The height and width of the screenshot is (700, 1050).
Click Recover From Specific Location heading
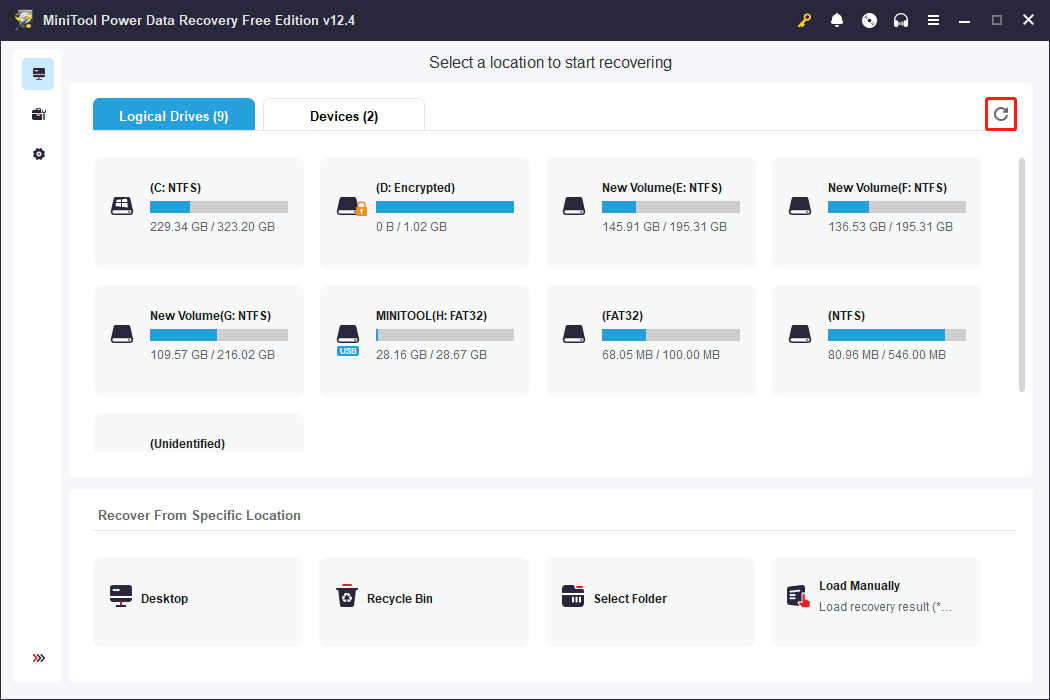point(199,515)
